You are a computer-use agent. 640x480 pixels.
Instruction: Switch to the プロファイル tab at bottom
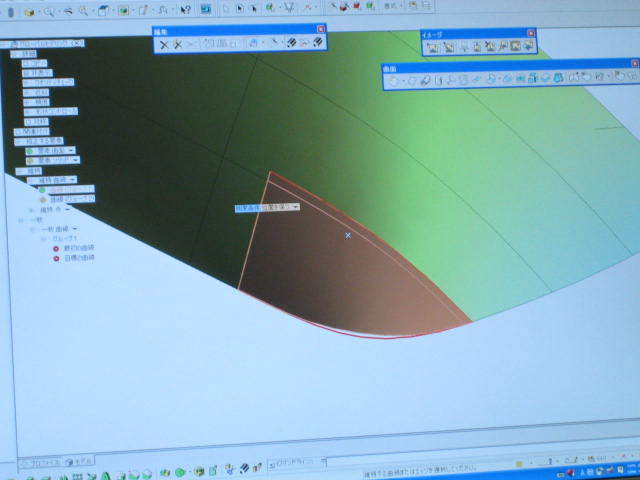pos(41,462)
